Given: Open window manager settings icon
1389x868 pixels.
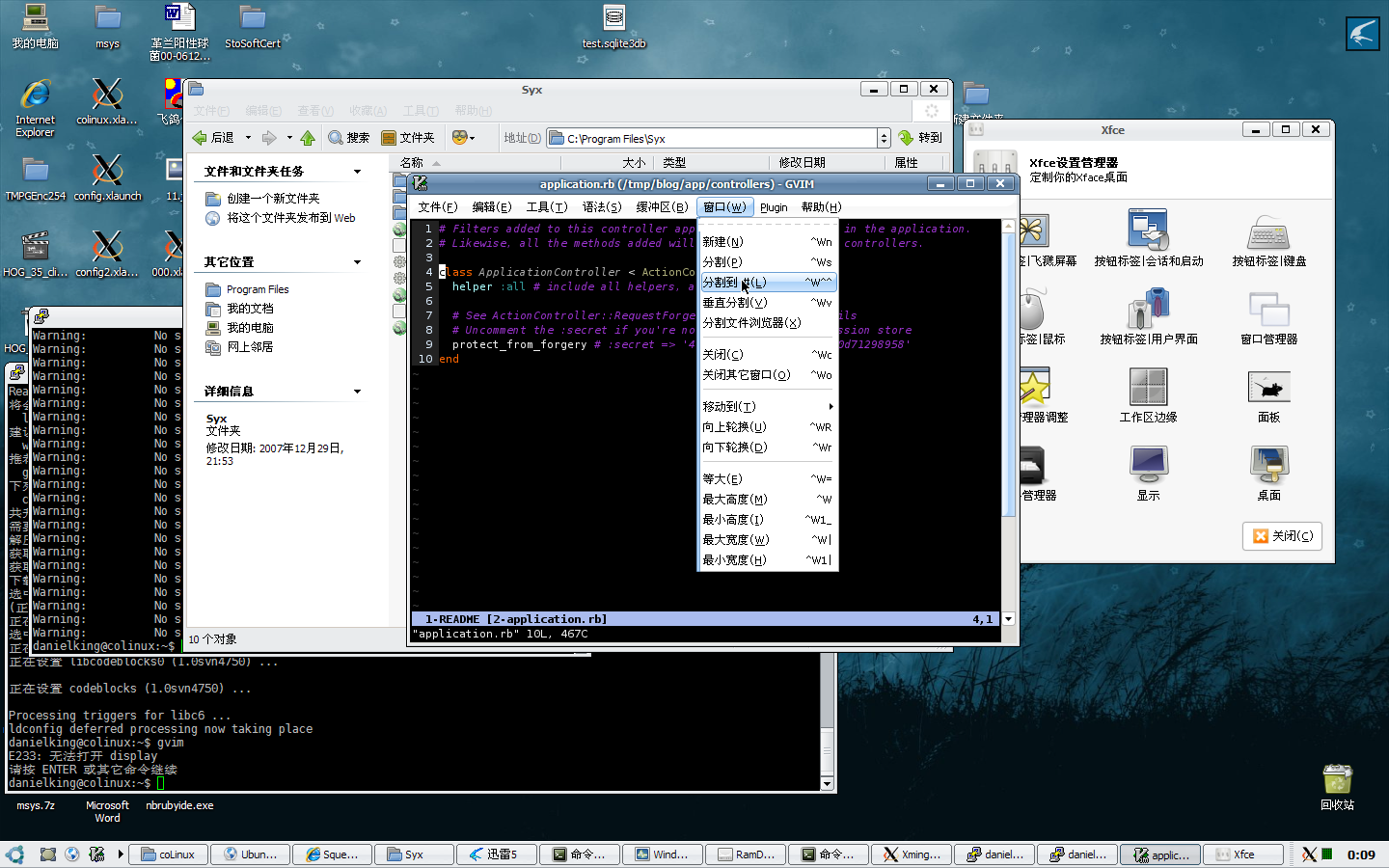Looking at the screenshot, I should (x=1268, y=310).
